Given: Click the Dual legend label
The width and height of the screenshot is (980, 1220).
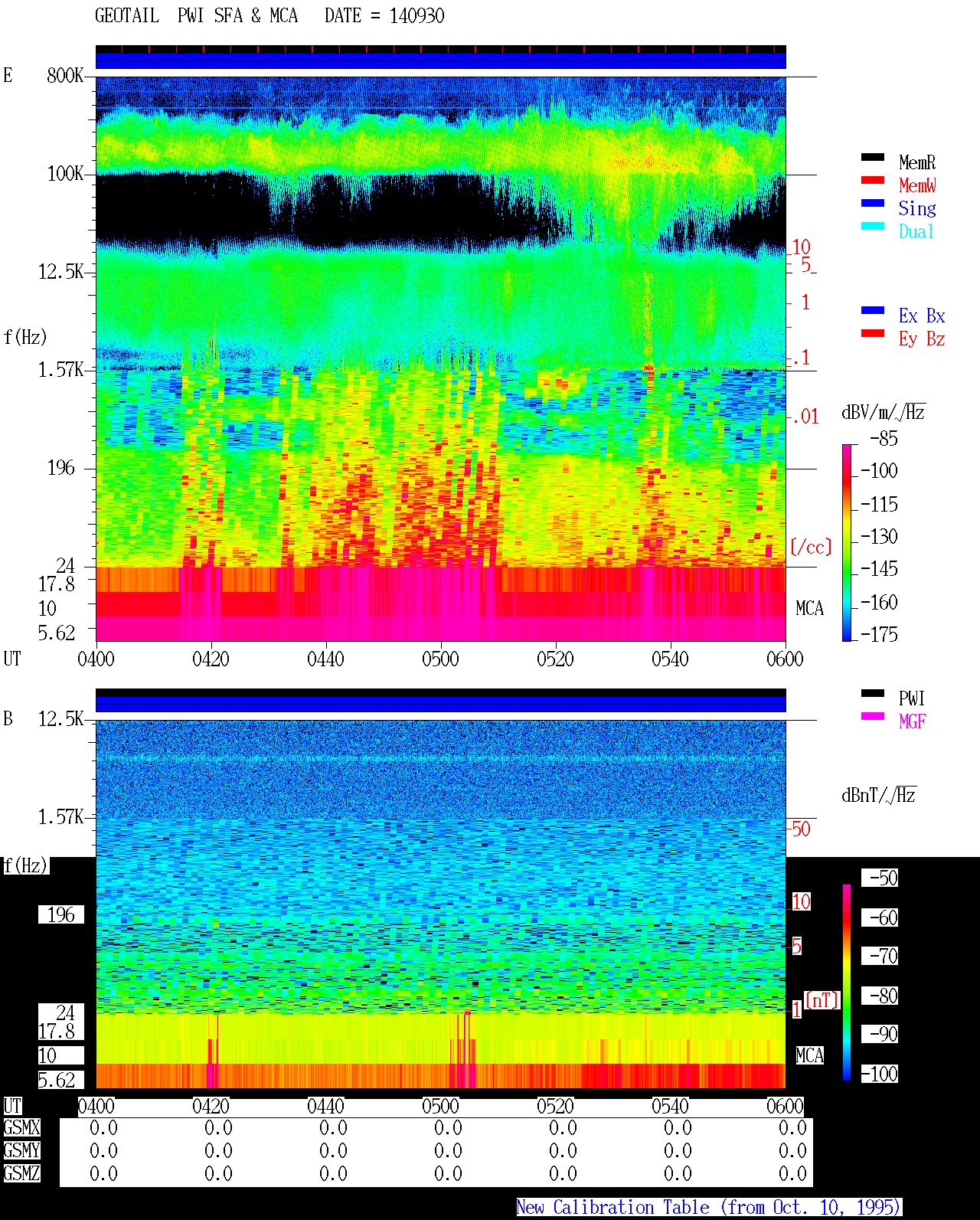Looking at the screenshot, I should click(x=917, y=231).
